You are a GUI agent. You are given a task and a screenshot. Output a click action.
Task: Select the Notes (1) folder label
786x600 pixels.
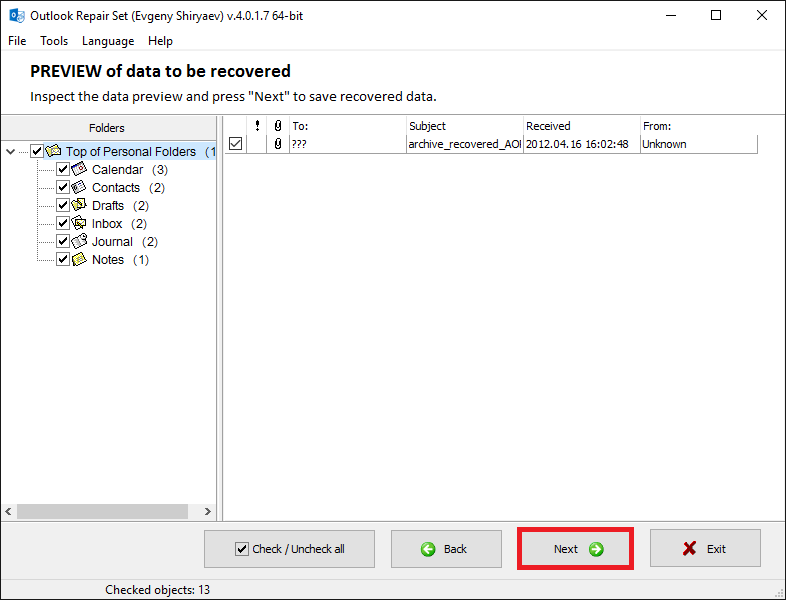click(120, 260)
